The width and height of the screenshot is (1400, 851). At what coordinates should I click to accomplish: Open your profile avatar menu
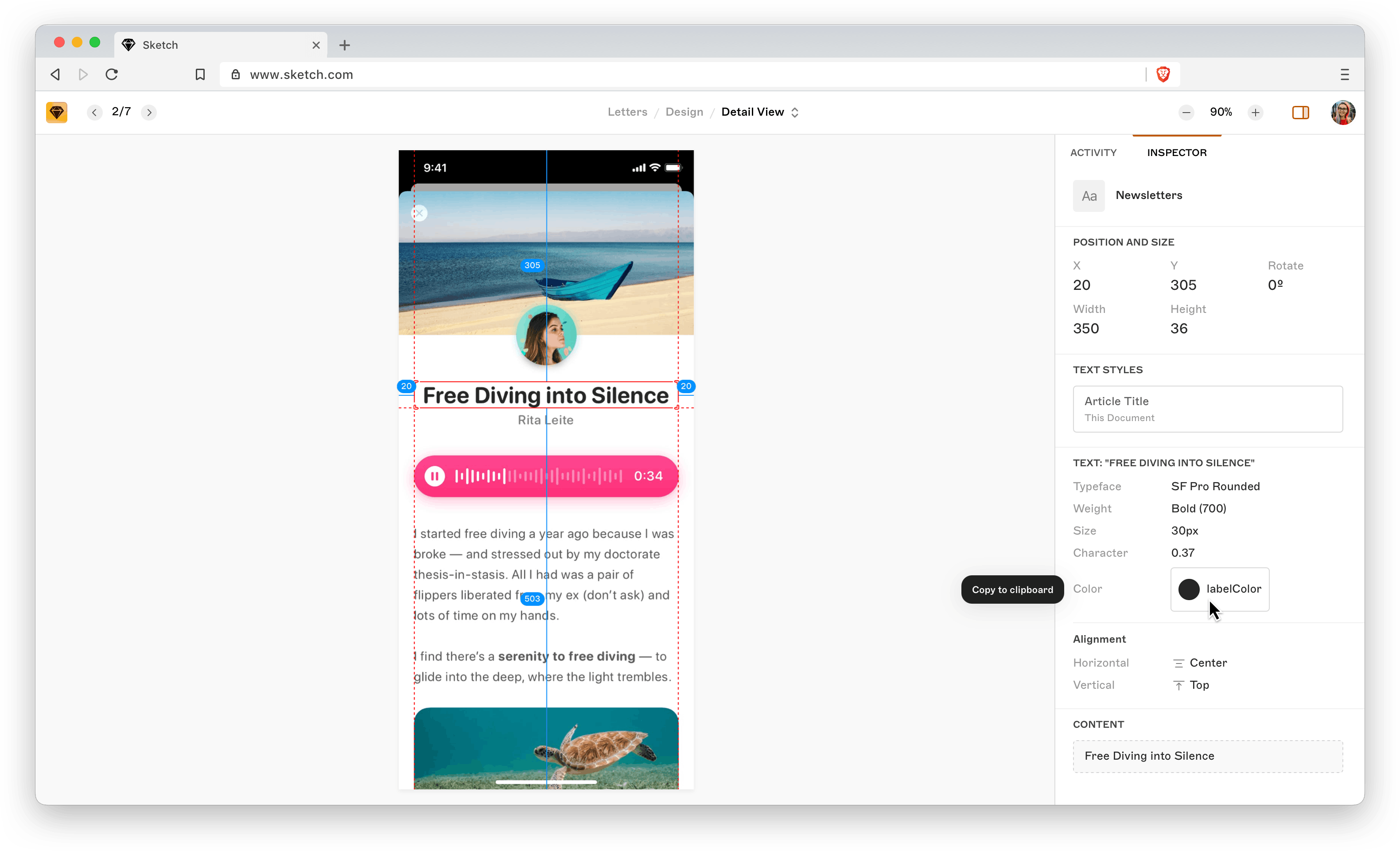pyautogui.click(x=1342, y=112)
